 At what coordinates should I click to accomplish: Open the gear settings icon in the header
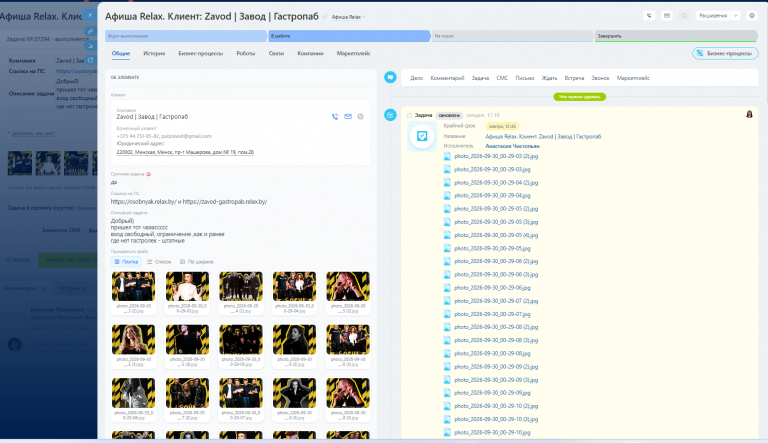point(752,16)
